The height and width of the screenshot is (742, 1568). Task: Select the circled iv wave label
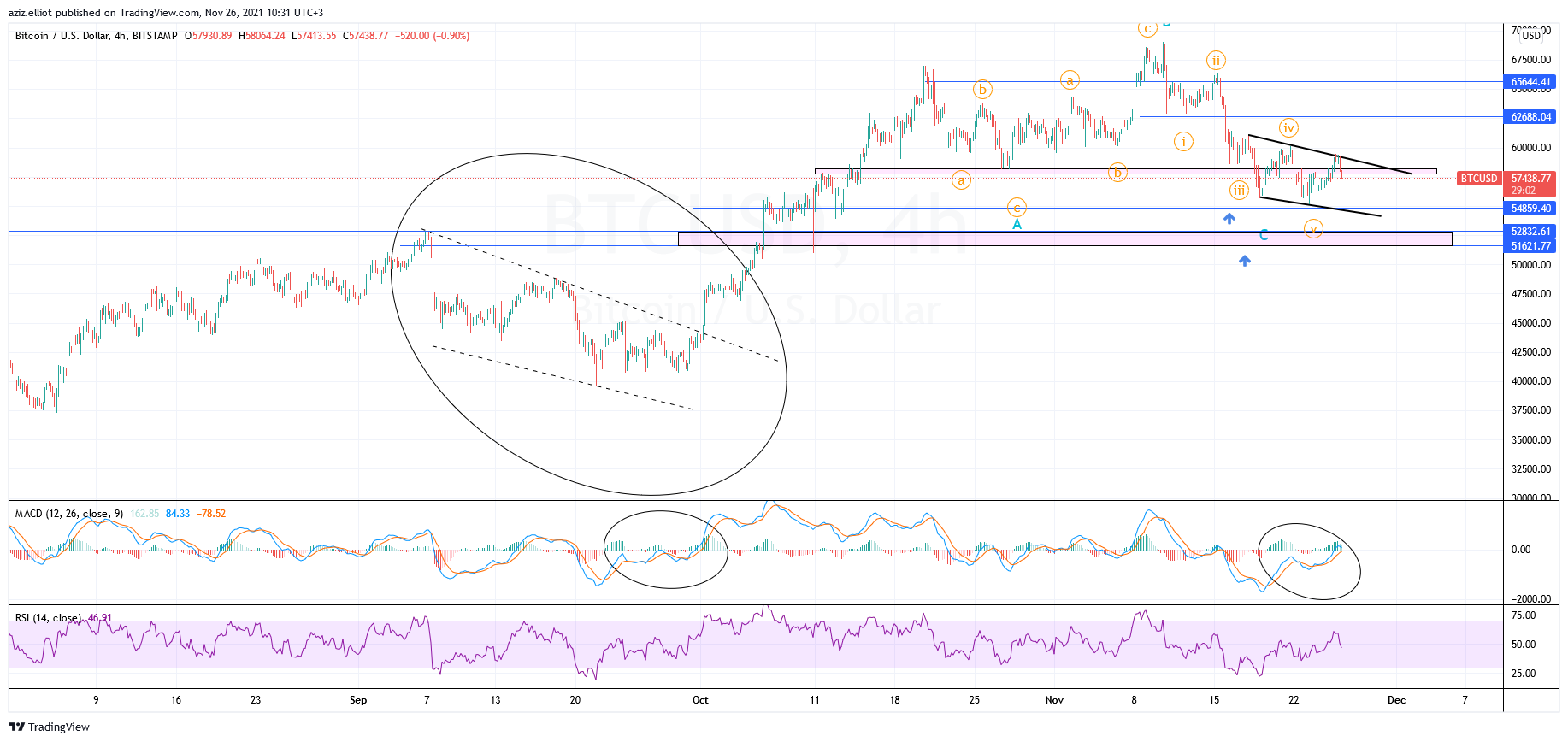1288,128
